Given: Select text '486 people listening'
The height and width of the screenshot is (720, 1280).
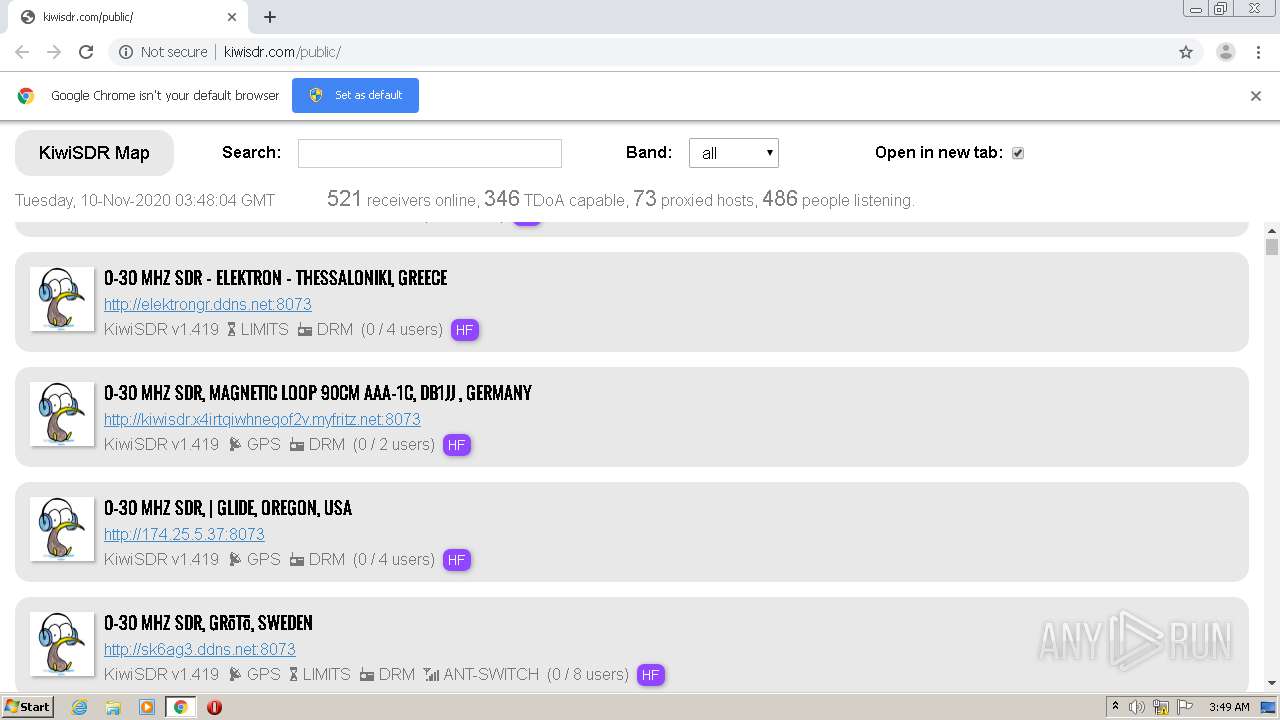Looking at the screenshot, I should (836, 199).
